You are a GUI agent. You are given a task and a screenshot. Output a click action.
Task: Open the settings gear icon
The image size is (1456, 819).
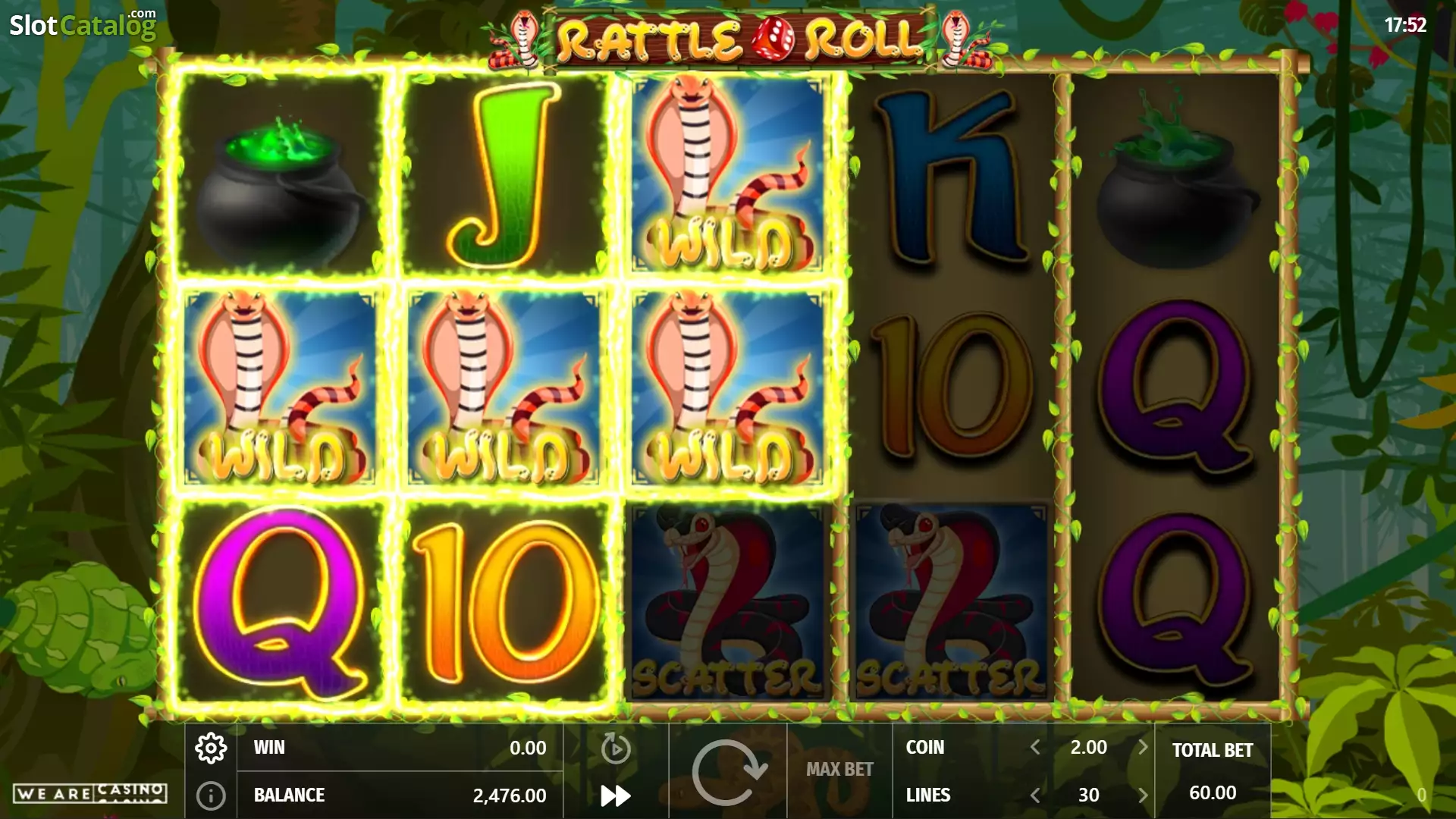tap(211, 748)
